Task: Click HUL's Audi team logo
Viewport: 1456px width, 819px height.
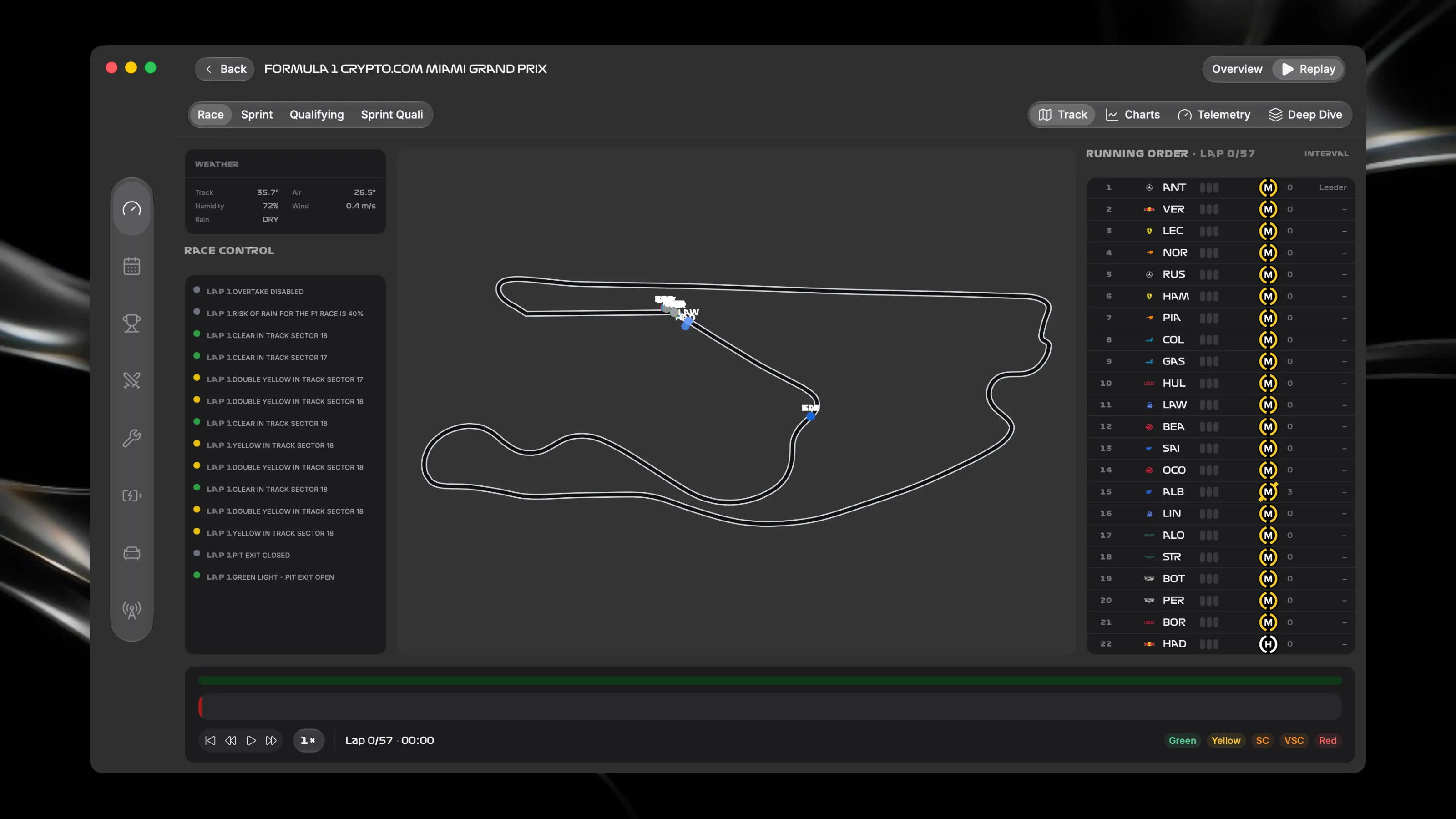Action: tap(1149, 383)
